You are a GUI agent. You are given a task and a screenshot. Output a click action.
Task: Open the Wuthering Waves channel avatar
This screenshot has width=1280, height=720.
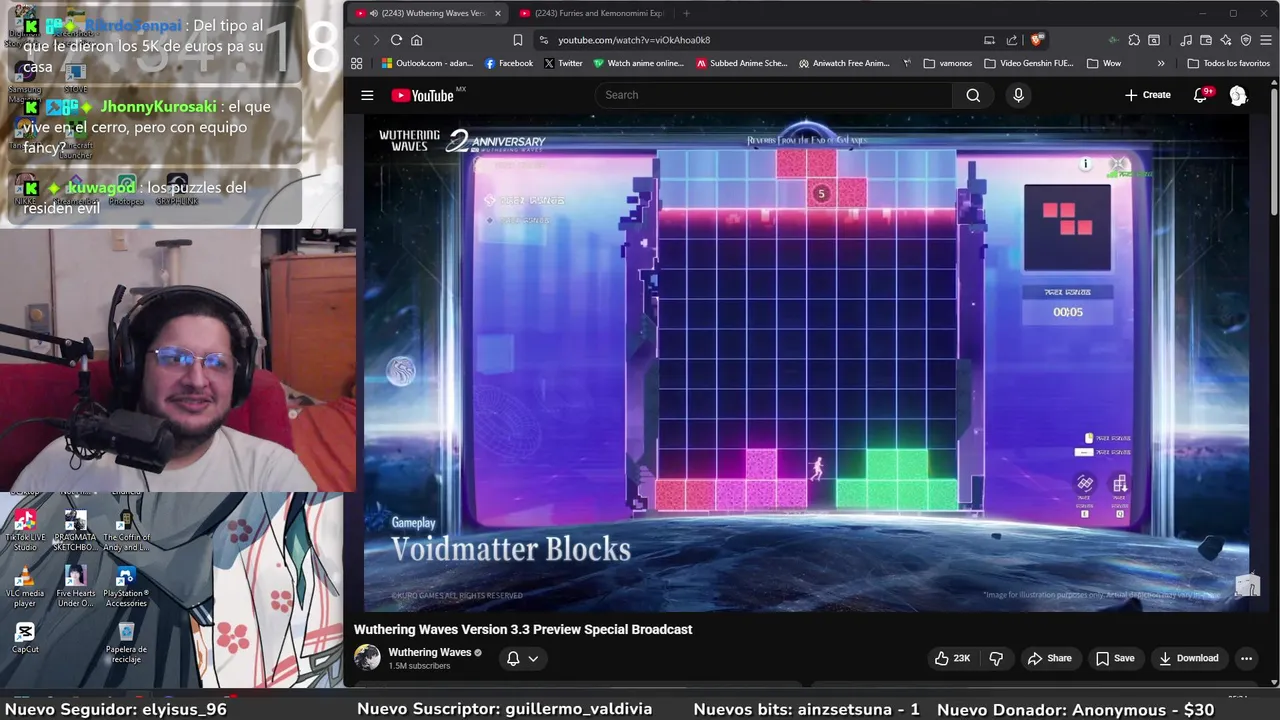point(367,657)
